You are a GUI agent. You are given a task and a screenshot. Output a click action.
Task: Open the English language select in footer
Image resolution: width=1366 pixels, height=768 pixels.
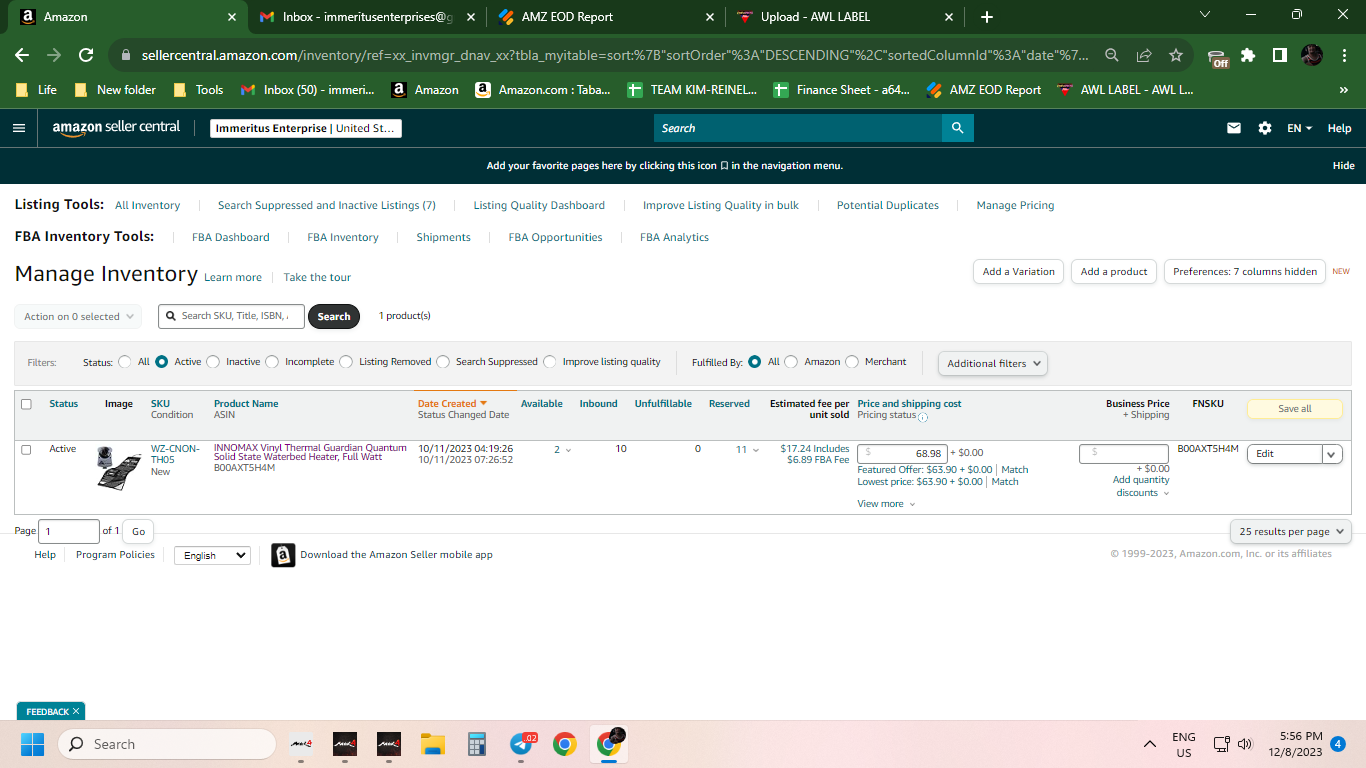pyautogui.click(x=212, y=555)
